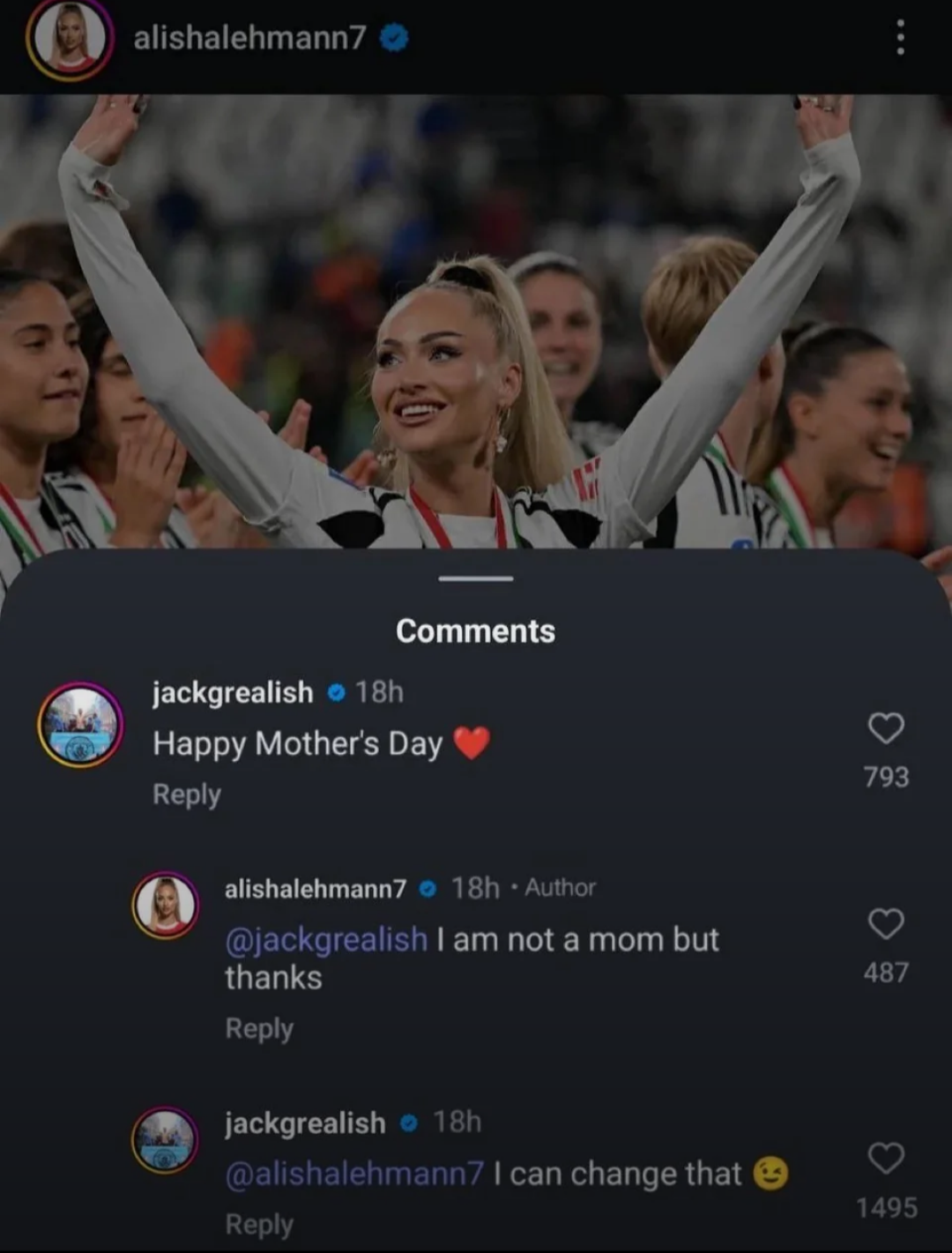
Task: Tap the verified badge next to header username
Action: tap(394, 38)
